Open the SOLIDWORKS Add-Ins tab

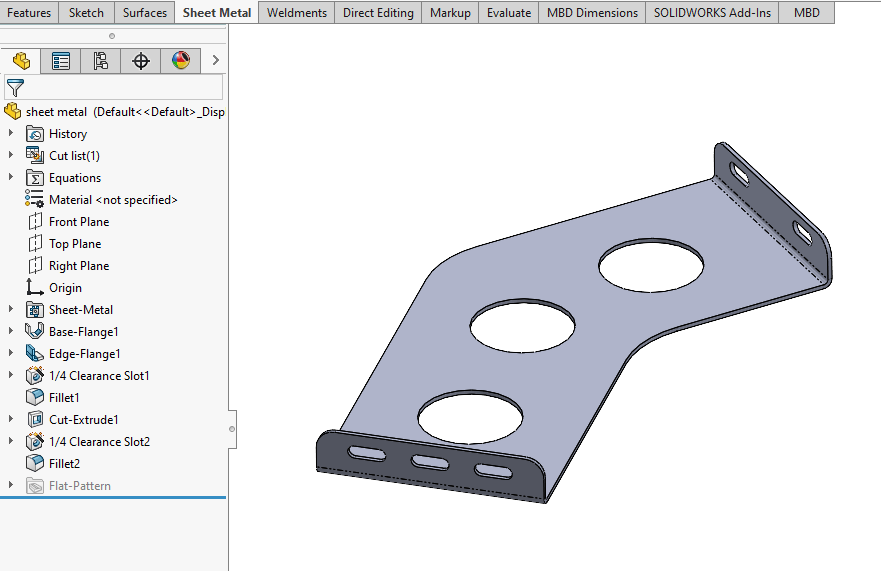pos(712,13)
